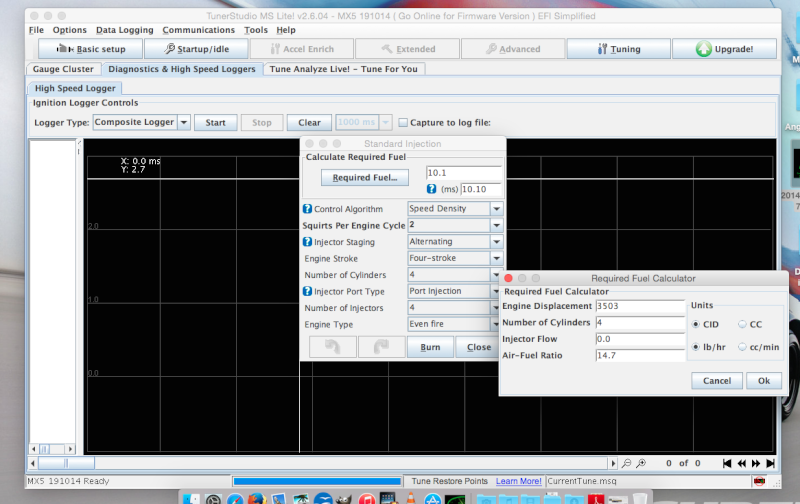Jump to the first log page
The width and height of the screenshot is (800, 504).
click(727, 463)
